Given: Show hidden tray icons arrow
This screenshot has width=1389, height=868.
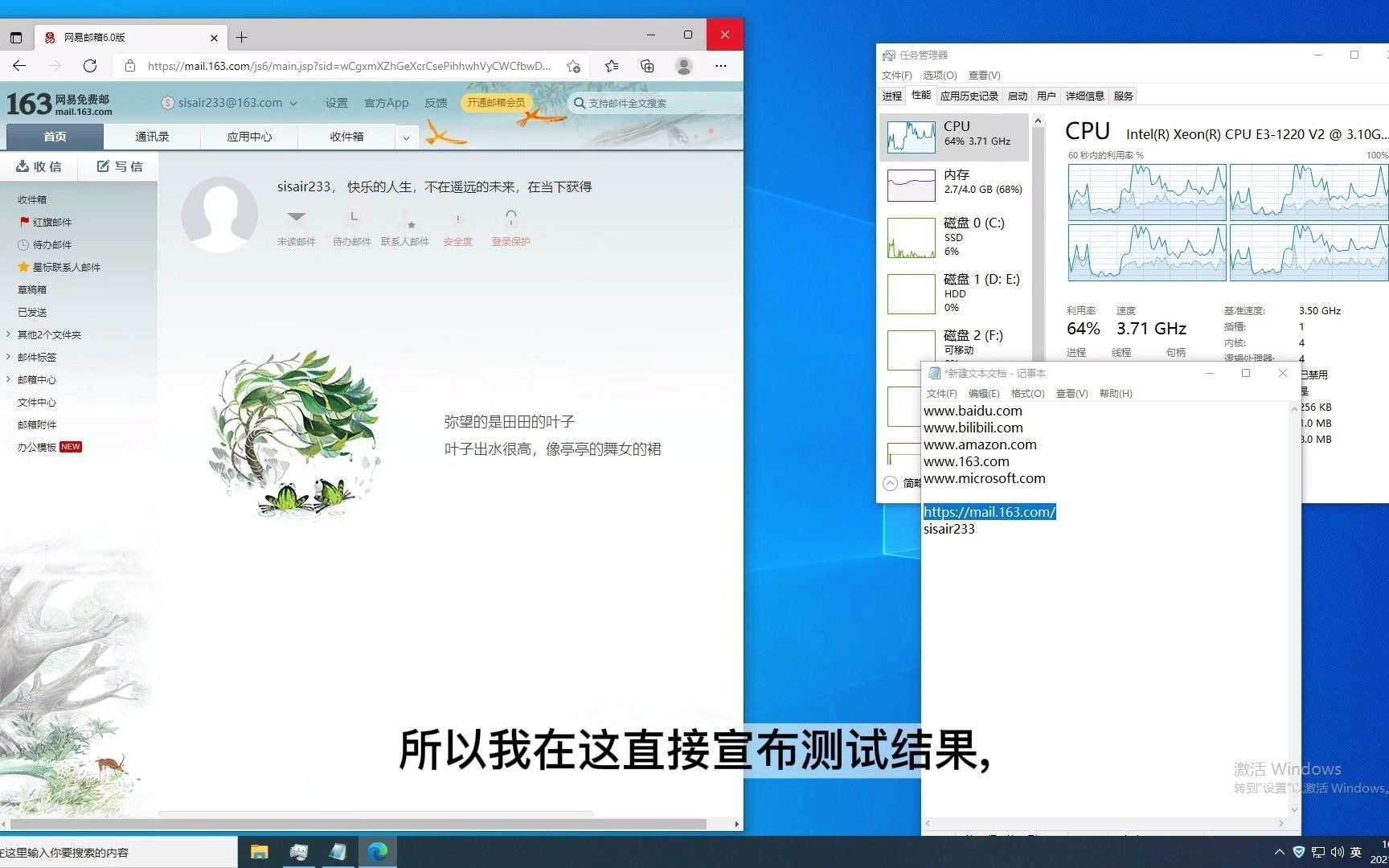Looking at the screenshot, I should pyautogui.click(x=1279, y=852).
